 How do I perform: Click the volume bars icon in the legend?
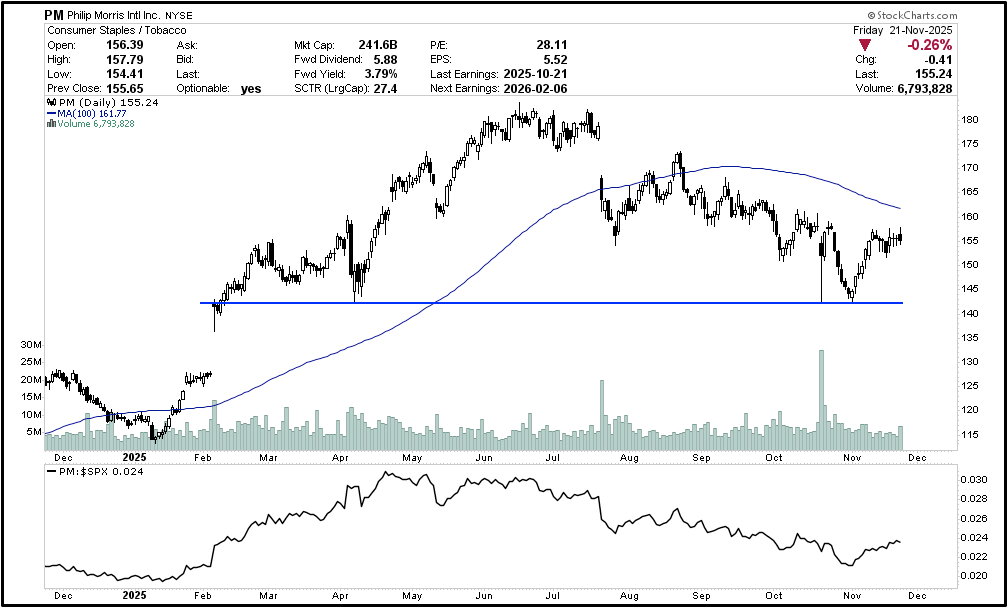tap(51, 124)
